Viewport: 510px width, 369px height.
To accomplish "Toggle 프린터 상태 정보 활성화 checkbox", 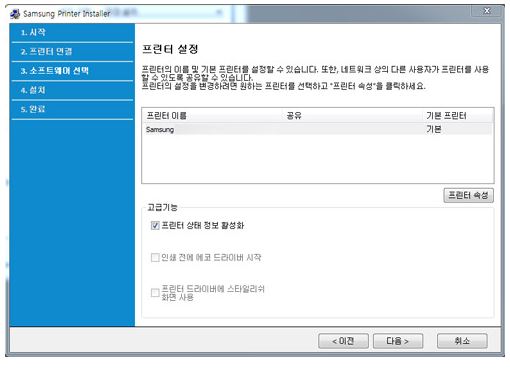I will click(155, 226).
